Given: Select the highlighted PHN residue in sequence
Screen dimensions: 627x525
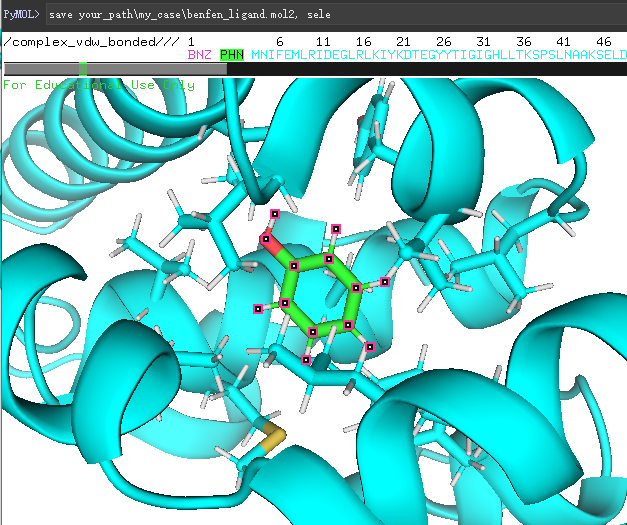Looking at the screenshot, I should click(232, 55).
